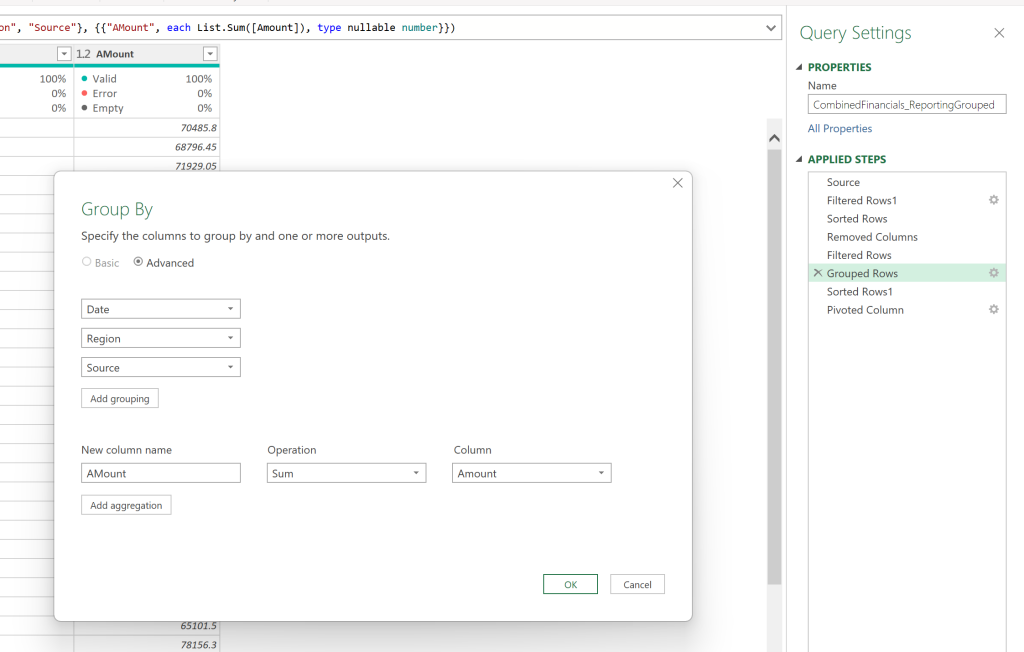Select the Basic radio option
The image size is (1024, 652).
pyautogui.click(x=86, y=261)
